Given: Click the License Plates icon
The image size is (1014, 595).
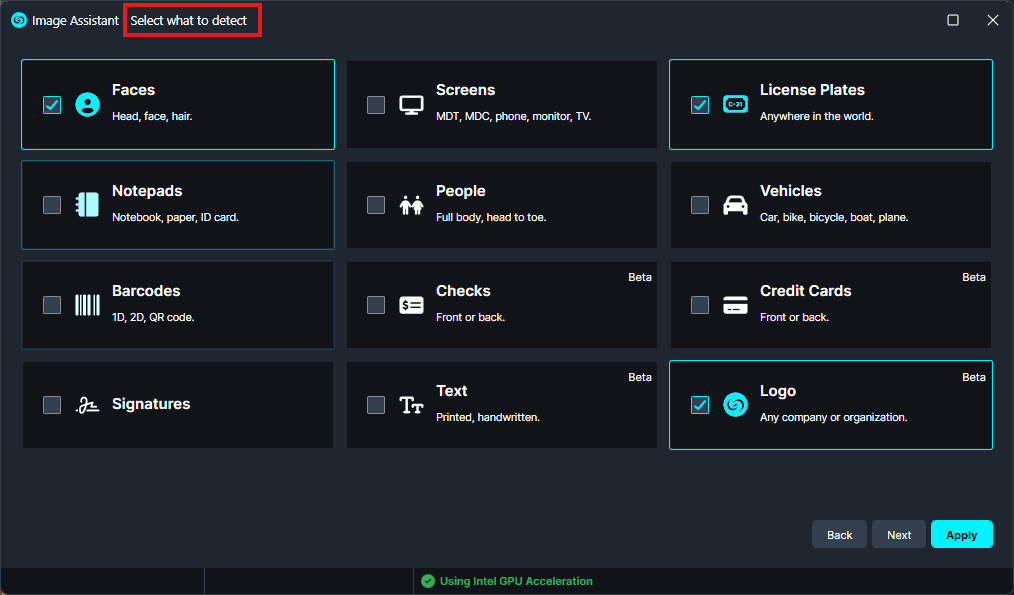Looking at the screenshot, I should [735, 104].
